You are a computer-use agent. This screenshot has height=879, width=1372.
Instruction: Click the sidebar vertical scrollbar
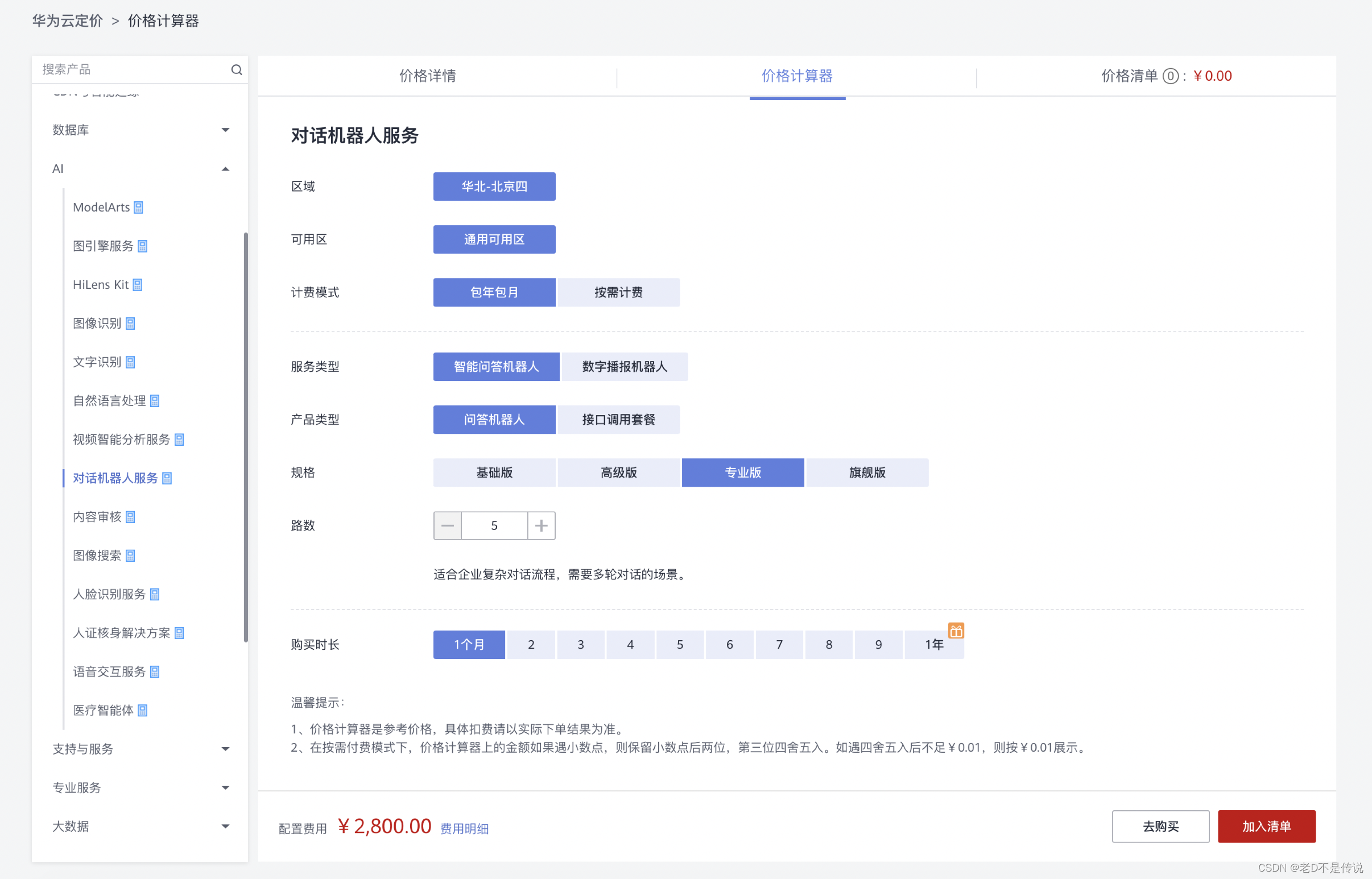[246, 437]
